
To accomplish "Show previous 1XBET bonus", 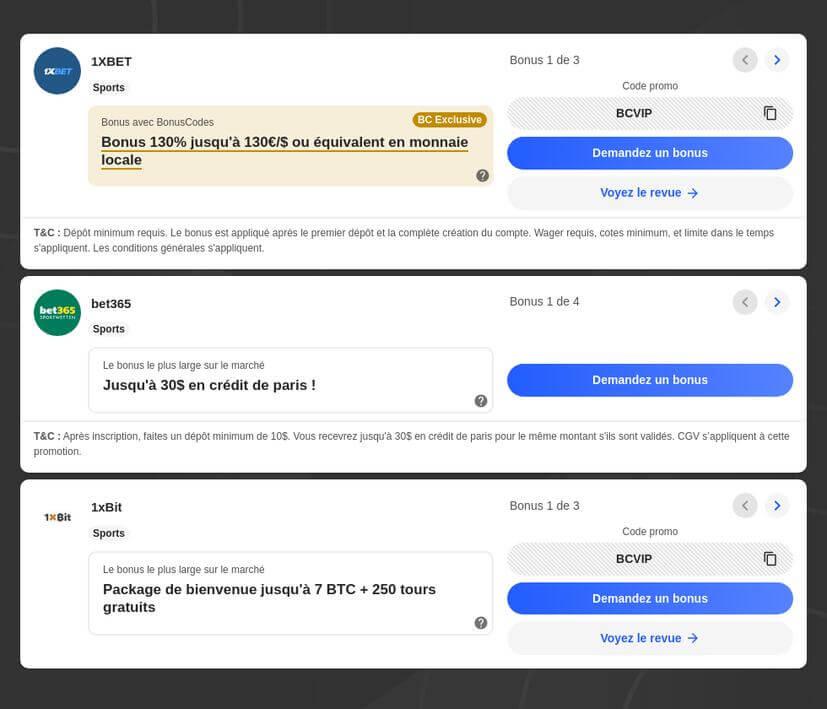I will point(745,60).
